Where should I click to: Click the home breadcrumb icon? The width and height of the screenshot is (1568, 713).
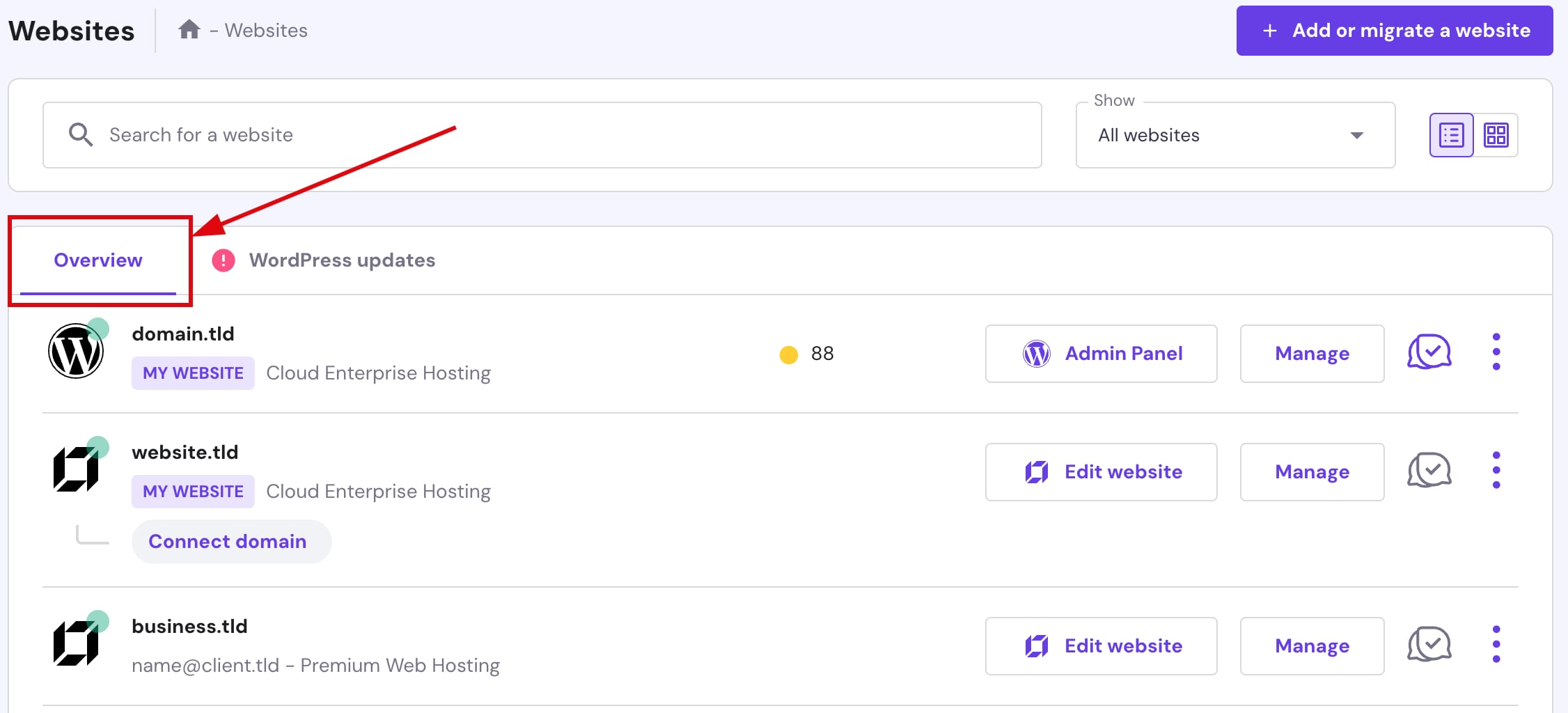click(x=189, y=29)
